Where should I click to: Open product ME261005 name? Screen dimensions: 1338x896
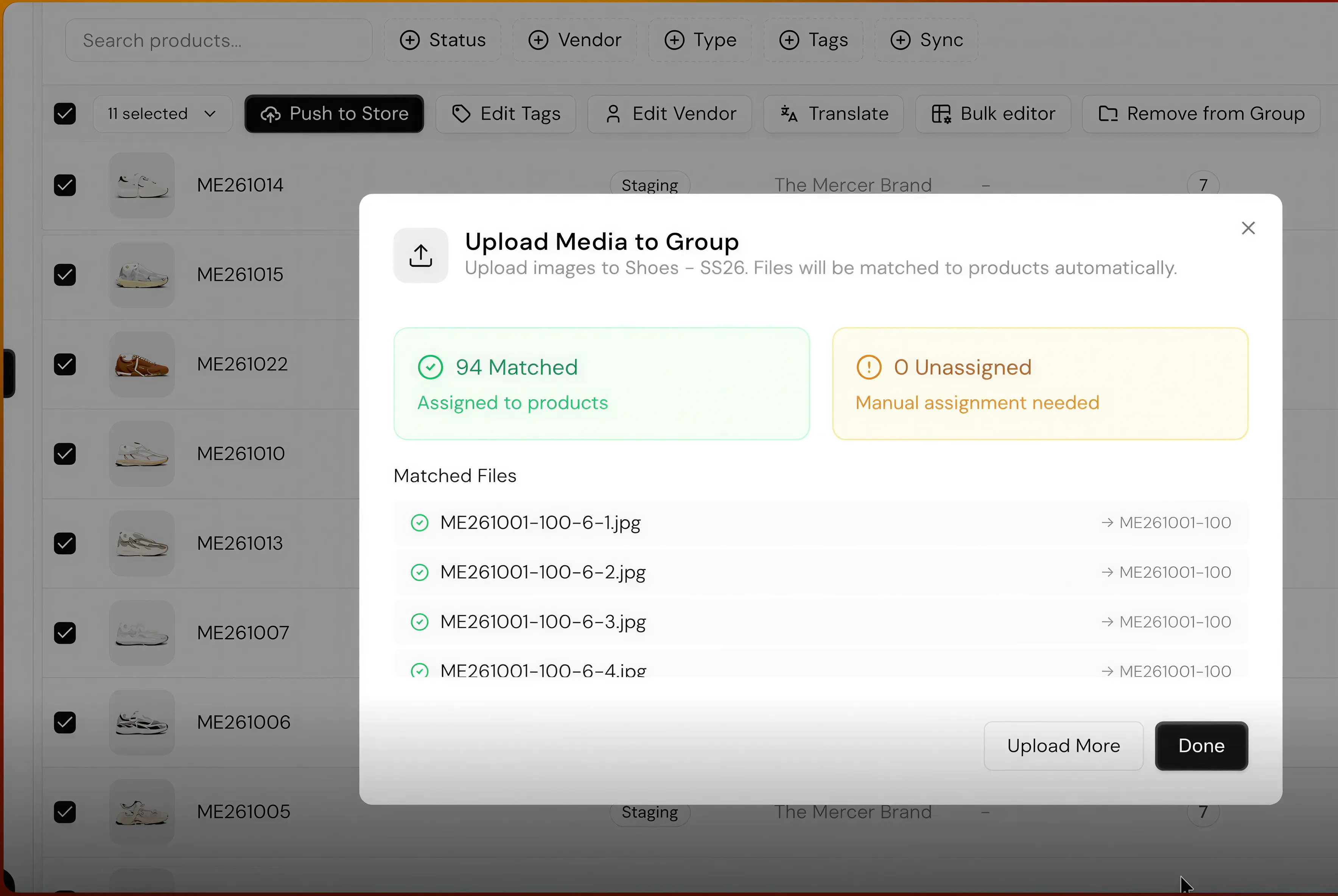click(243, 812)
